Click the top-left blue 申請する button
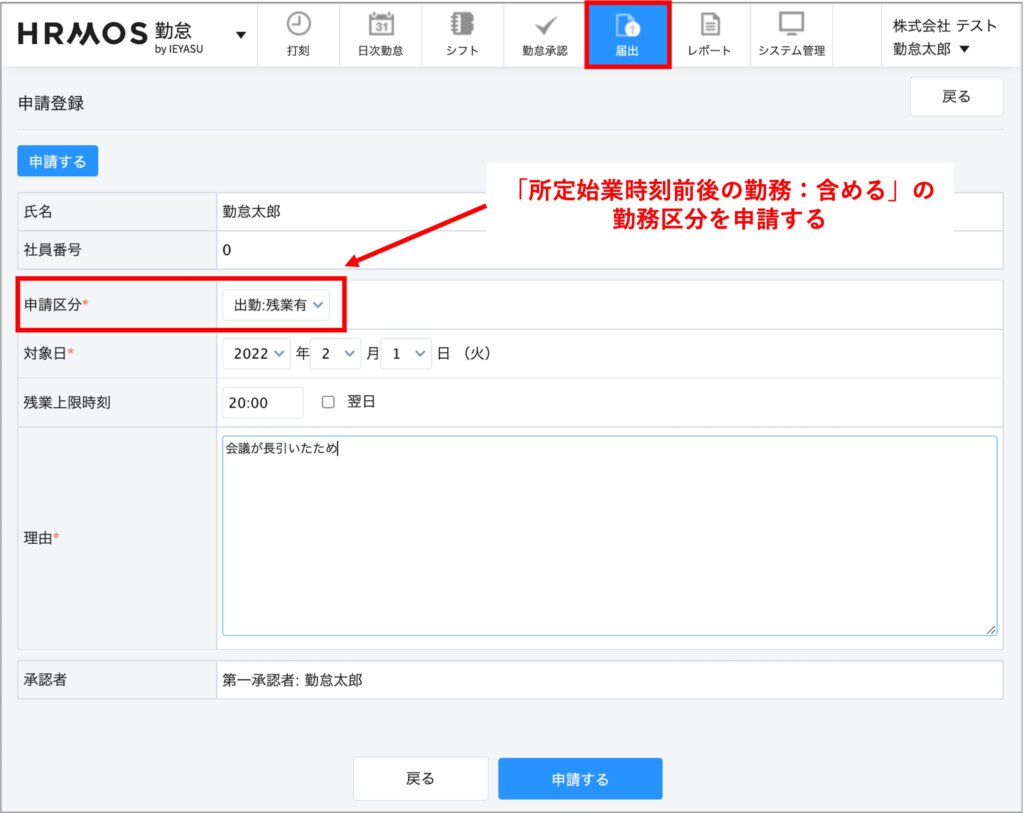The width and height of the screenshot is (1024, 813). [x=57, y=161]
